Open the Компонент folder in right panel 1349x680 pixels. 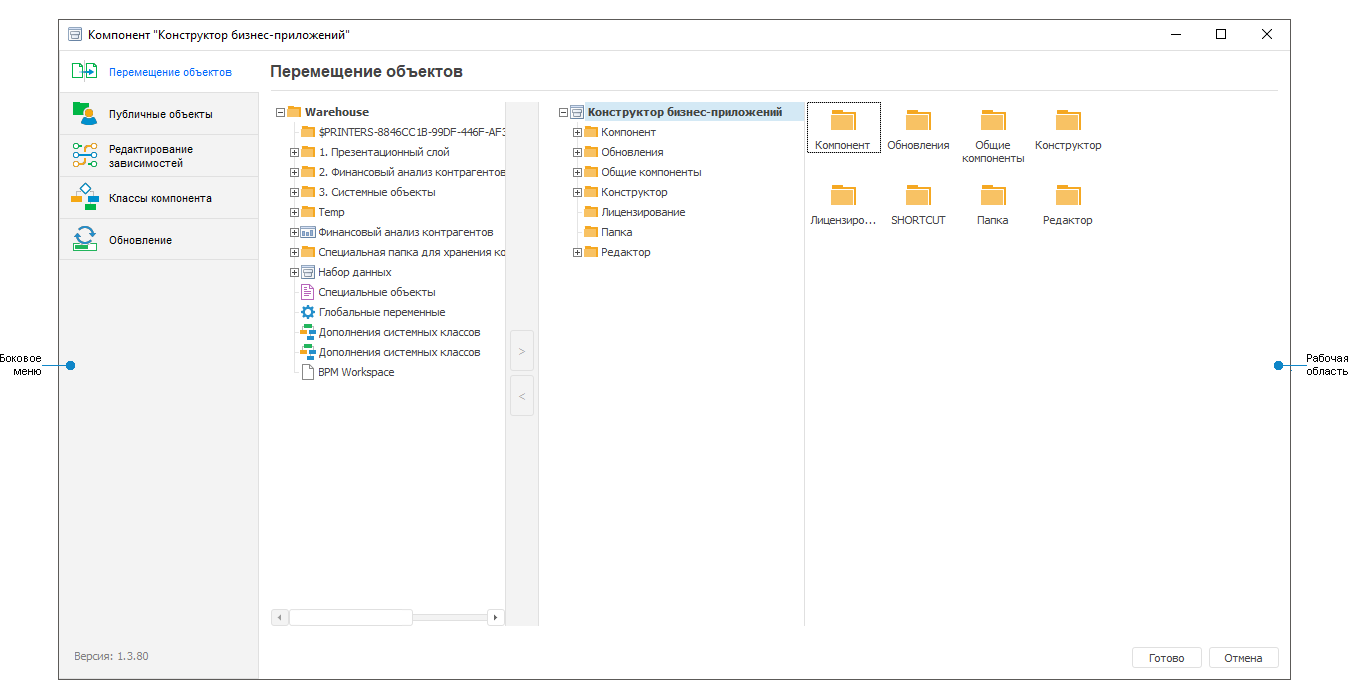click(x=843, y=120)
